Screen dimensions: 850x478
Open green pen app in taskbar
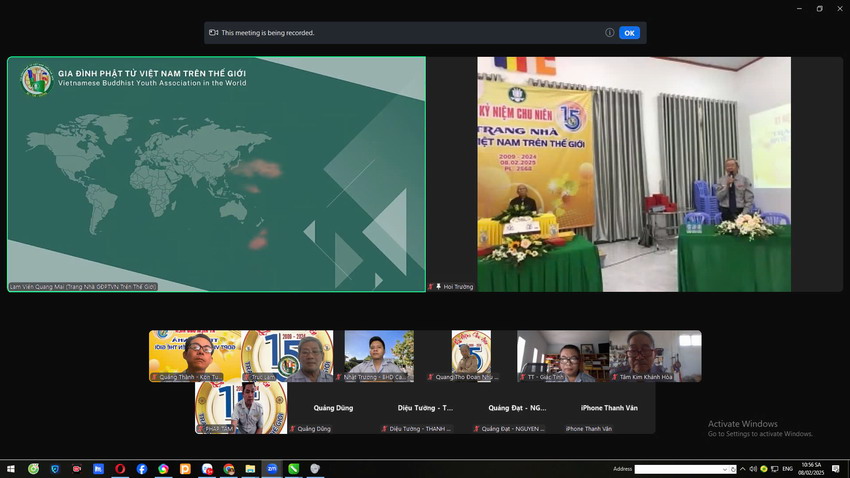tap(293, 469)
